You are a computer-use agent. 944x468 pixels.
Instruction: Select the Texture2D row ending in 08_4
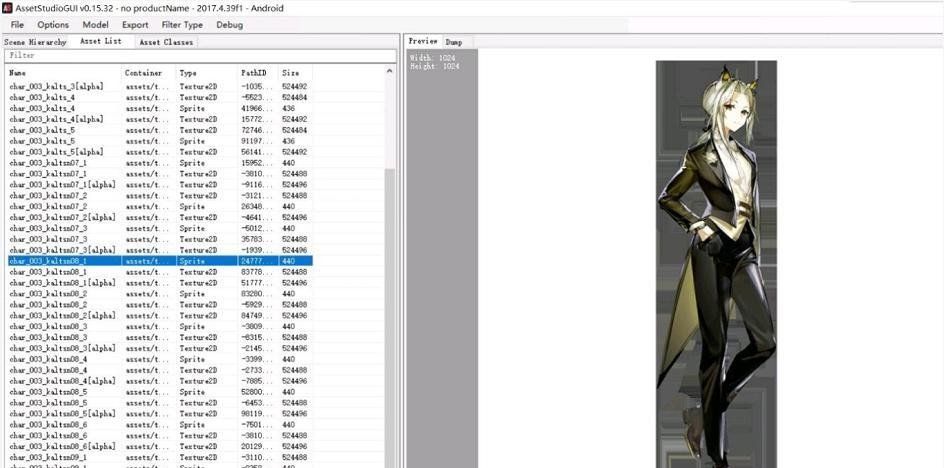click(160, 370)
